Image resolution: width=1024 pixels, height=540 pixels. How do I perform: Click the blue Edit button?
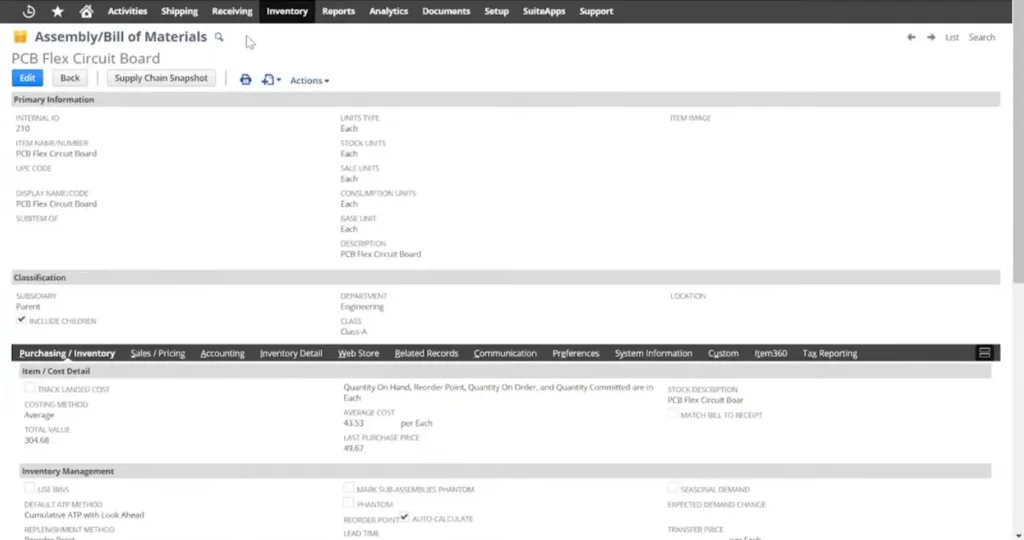tap(27, 78)
